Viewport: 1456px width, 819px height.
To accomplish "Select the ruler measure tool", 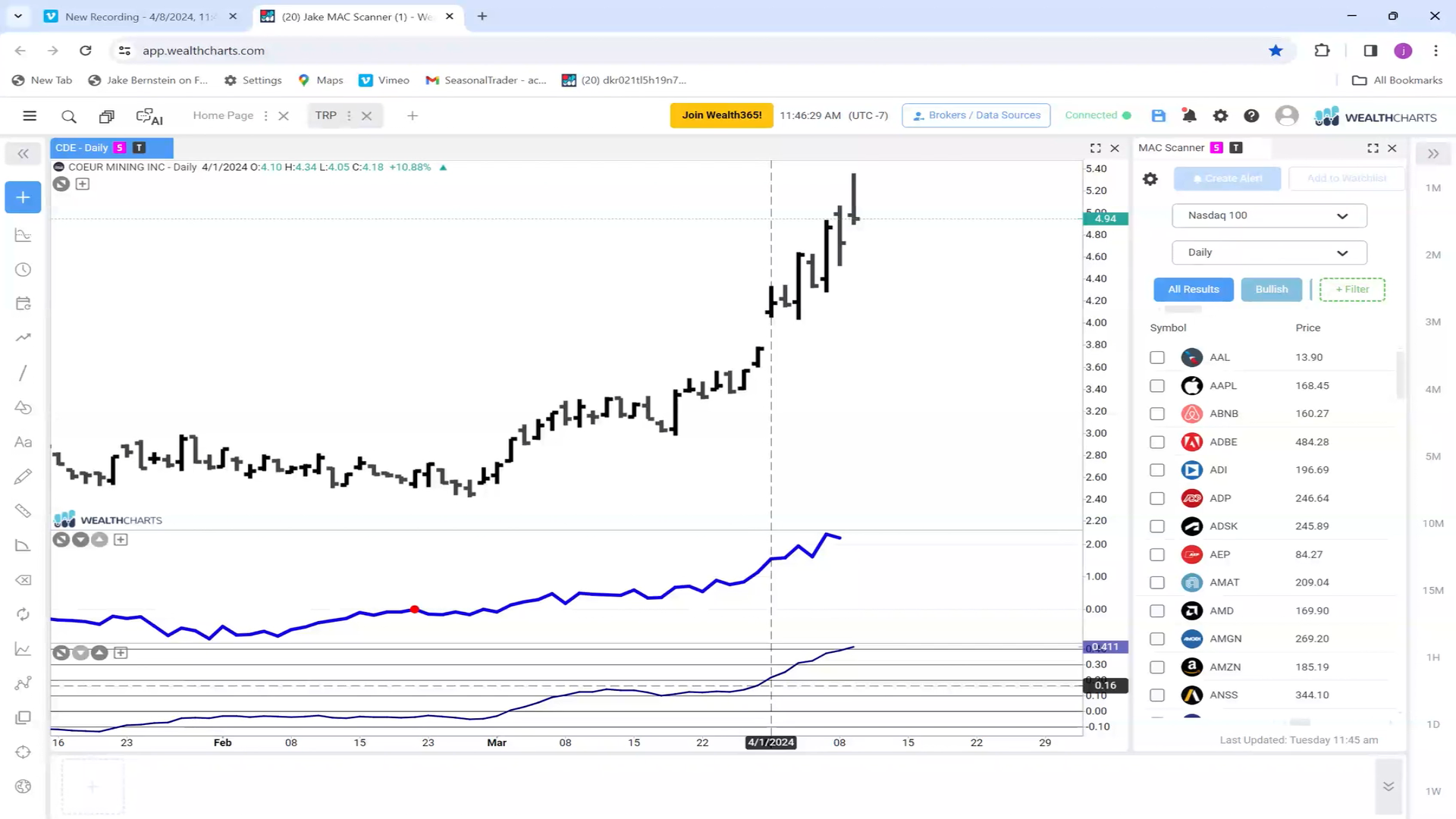I will pyautogui.click(x=23, y=511).
